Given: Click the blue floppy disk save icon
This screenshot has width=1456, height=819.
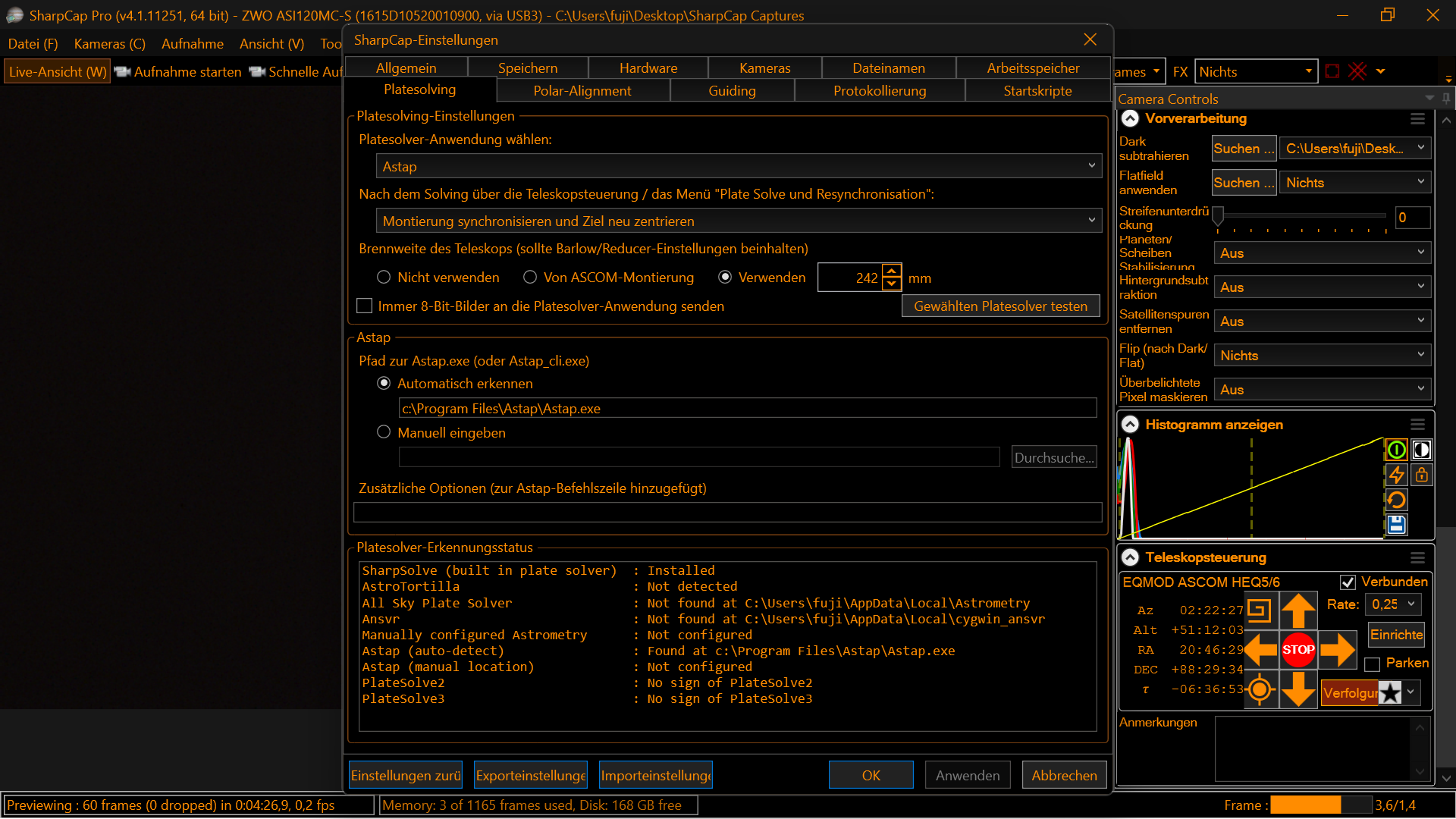Looking at the screenshot, I should tap(1397, 525).
